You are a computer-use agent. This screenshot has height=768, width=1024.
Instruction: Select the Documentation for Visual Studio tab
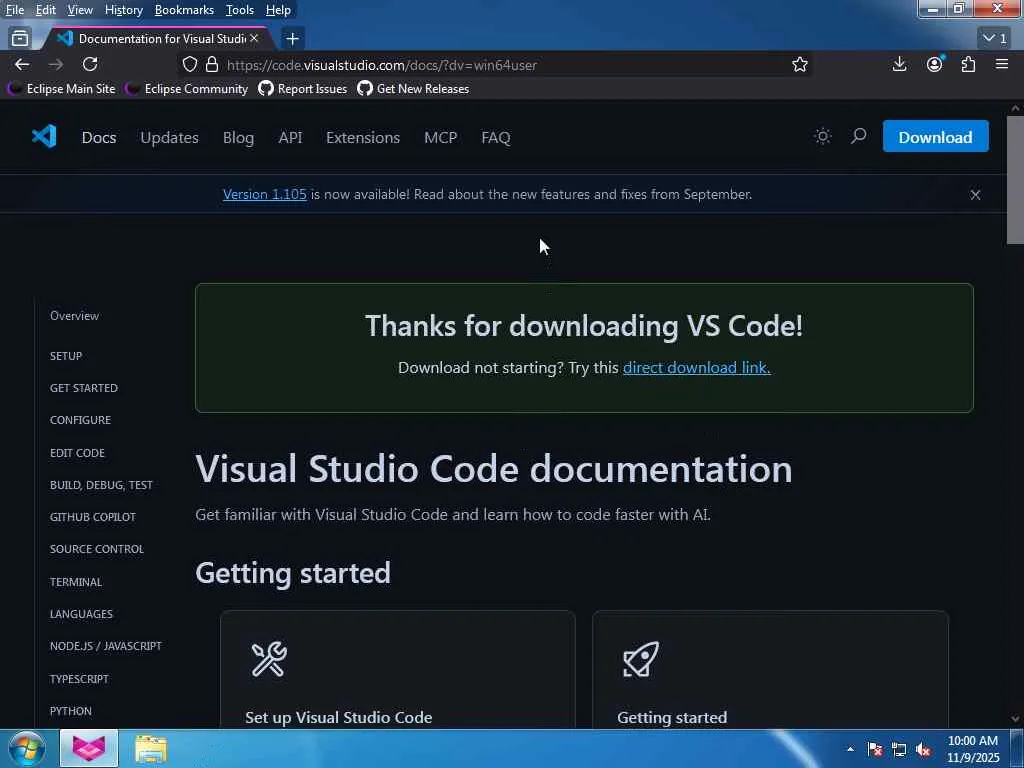(x=157, y=39)
